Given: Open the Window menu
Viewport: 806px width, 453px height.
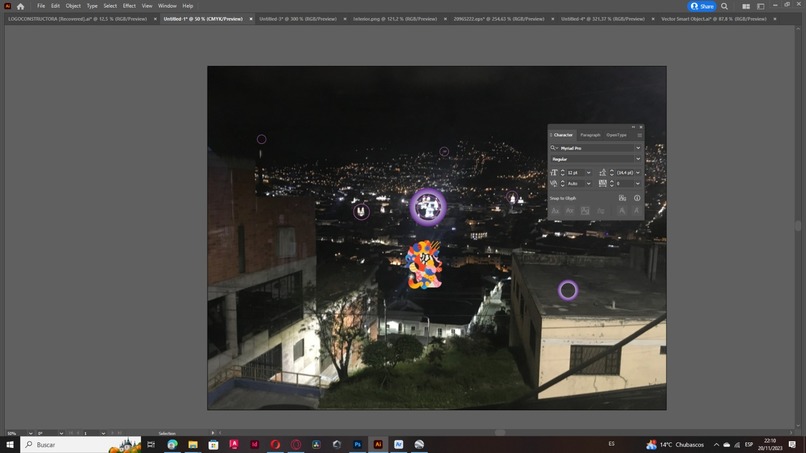Looking at the screenshot, I should [x=167, y=6].
